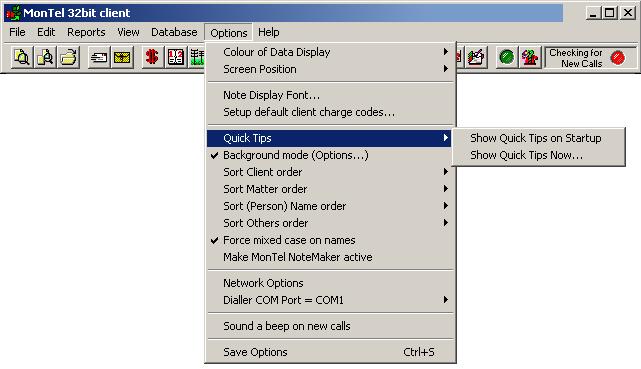Open the File menu

point(17,32)
